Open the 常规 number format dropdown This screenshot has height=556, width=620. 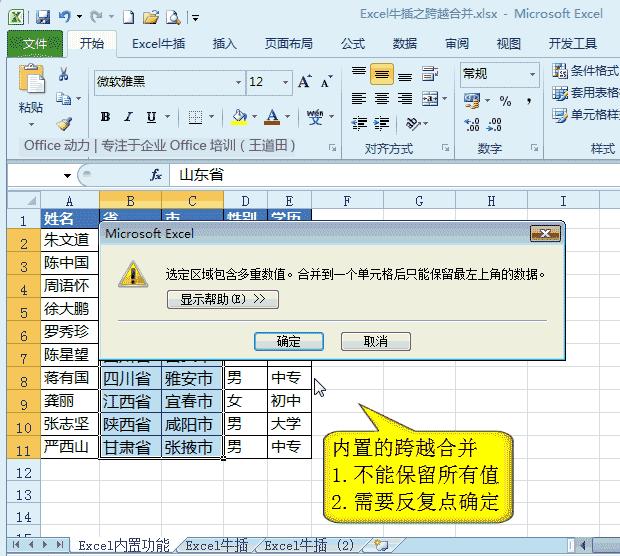coord(532,74)
